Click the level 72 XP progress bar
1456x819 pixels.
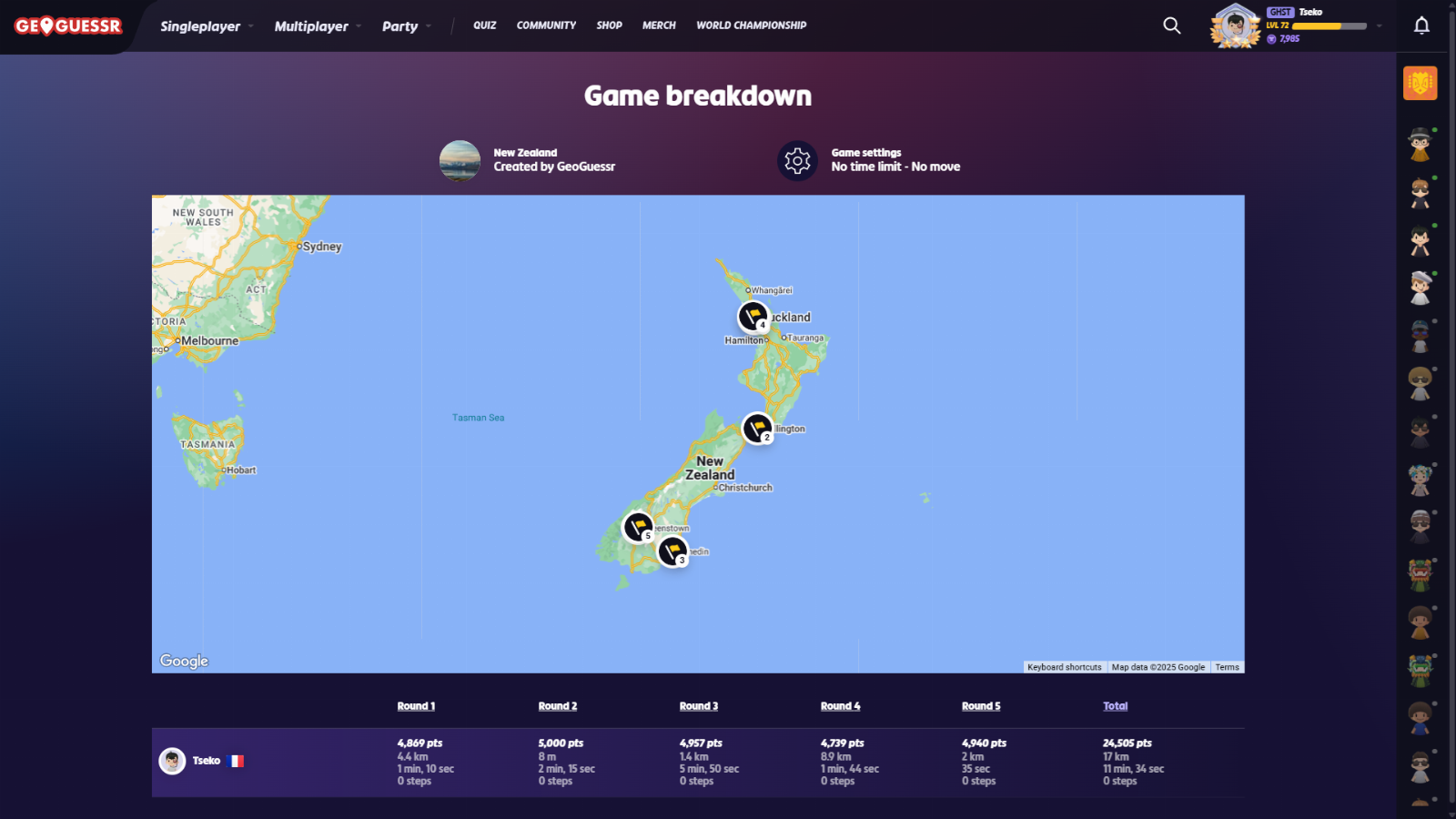point(1329,26)
